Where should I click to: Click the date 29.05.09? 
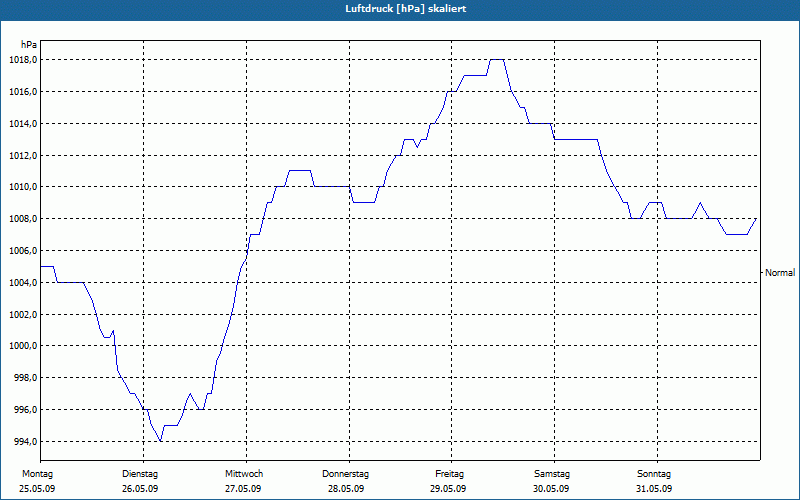click(448, 489)
